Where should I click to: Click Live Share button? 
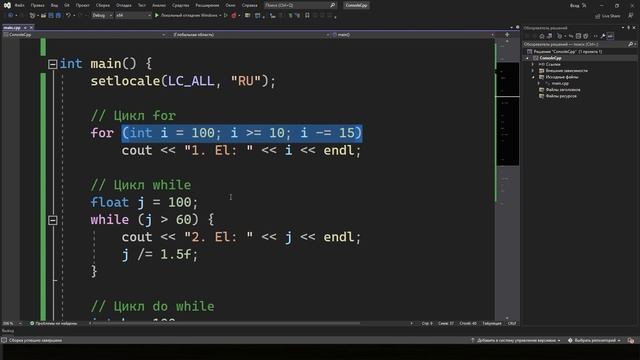pos(607,16)
